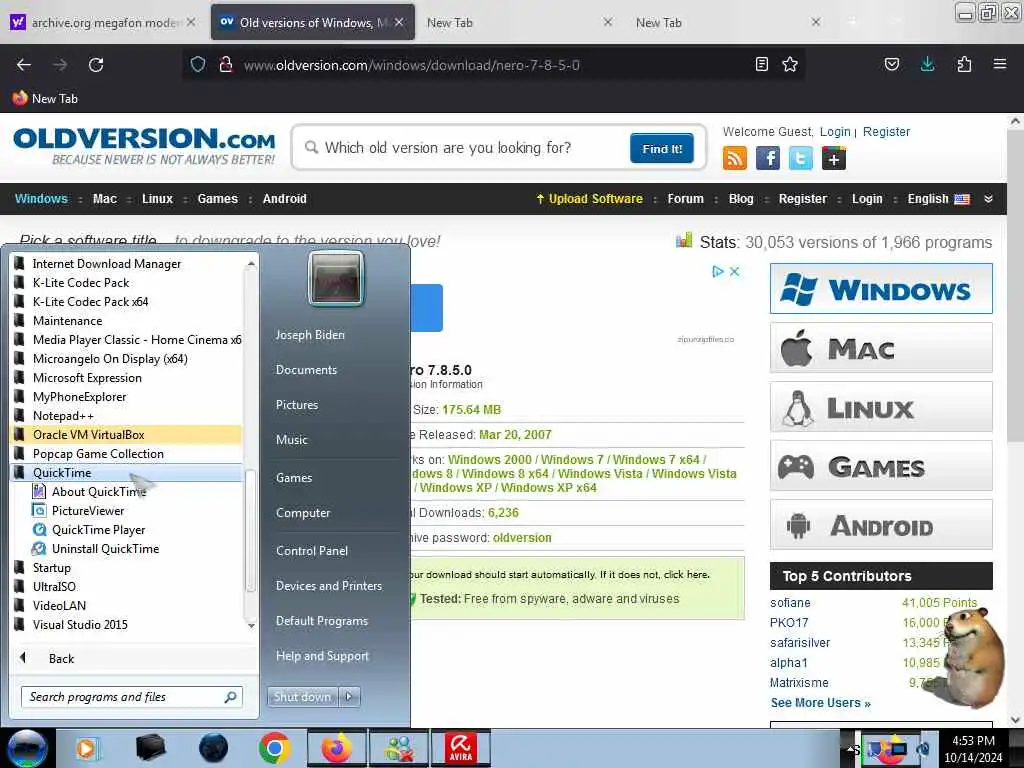Click the browser address bar URL

click(x=411, y=65)
